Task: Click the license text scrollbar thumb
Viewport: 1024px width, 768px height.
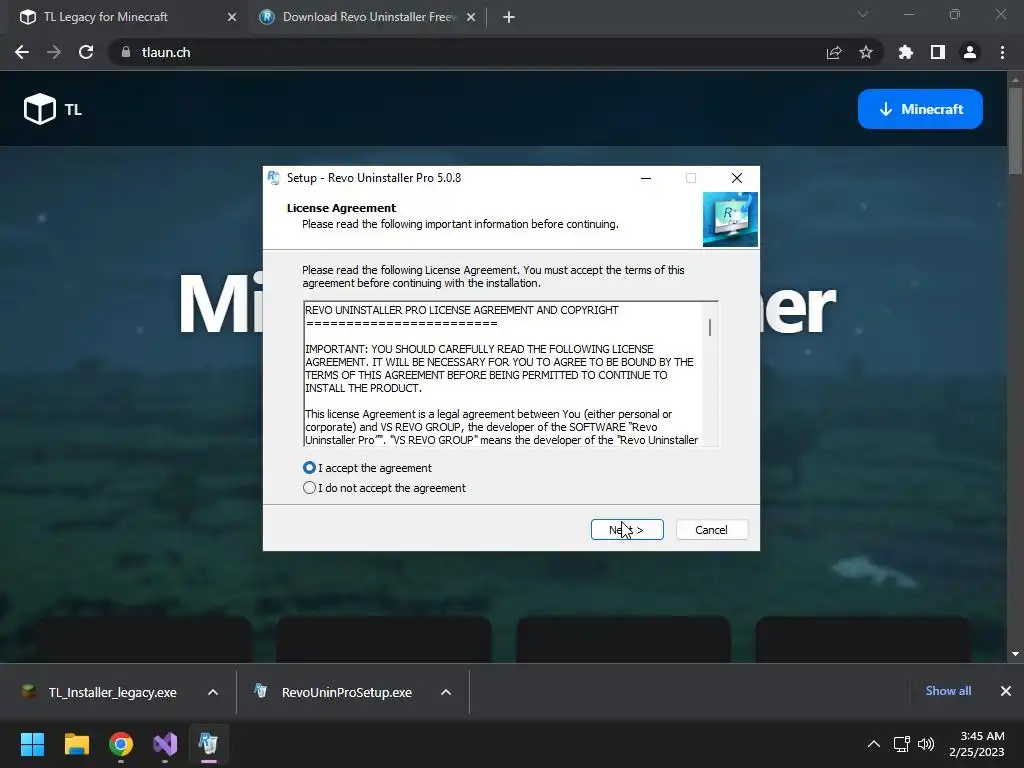Action: [710, 327]
